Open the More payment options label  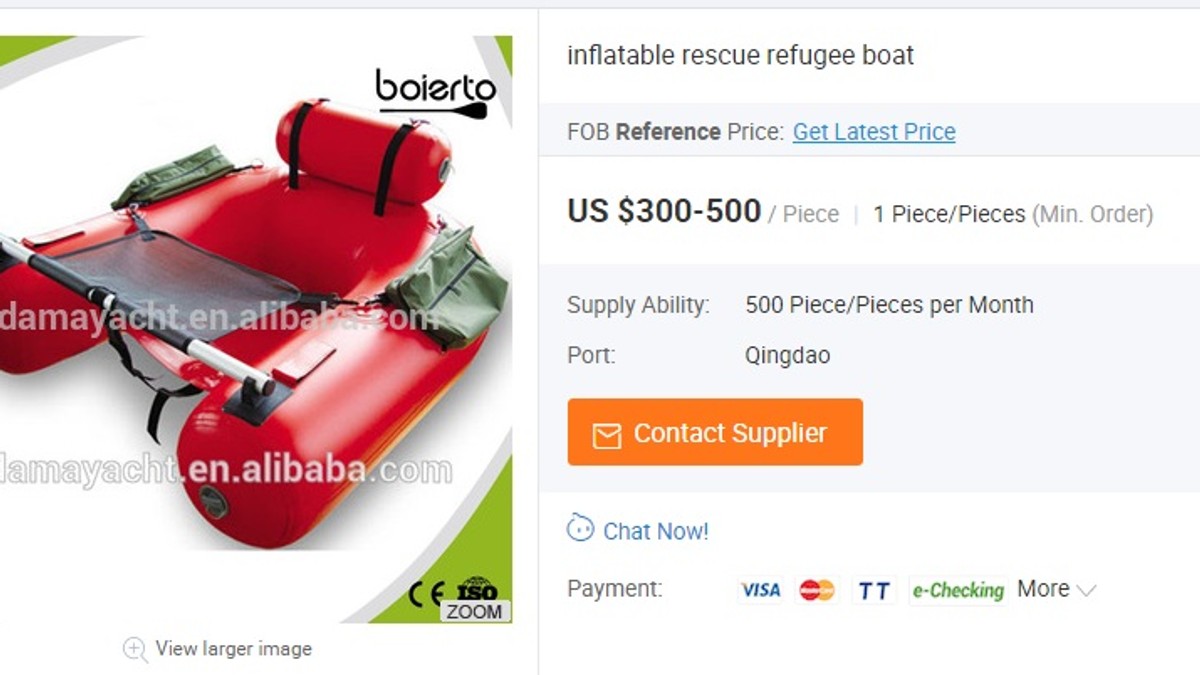[x=1043, y=589]
